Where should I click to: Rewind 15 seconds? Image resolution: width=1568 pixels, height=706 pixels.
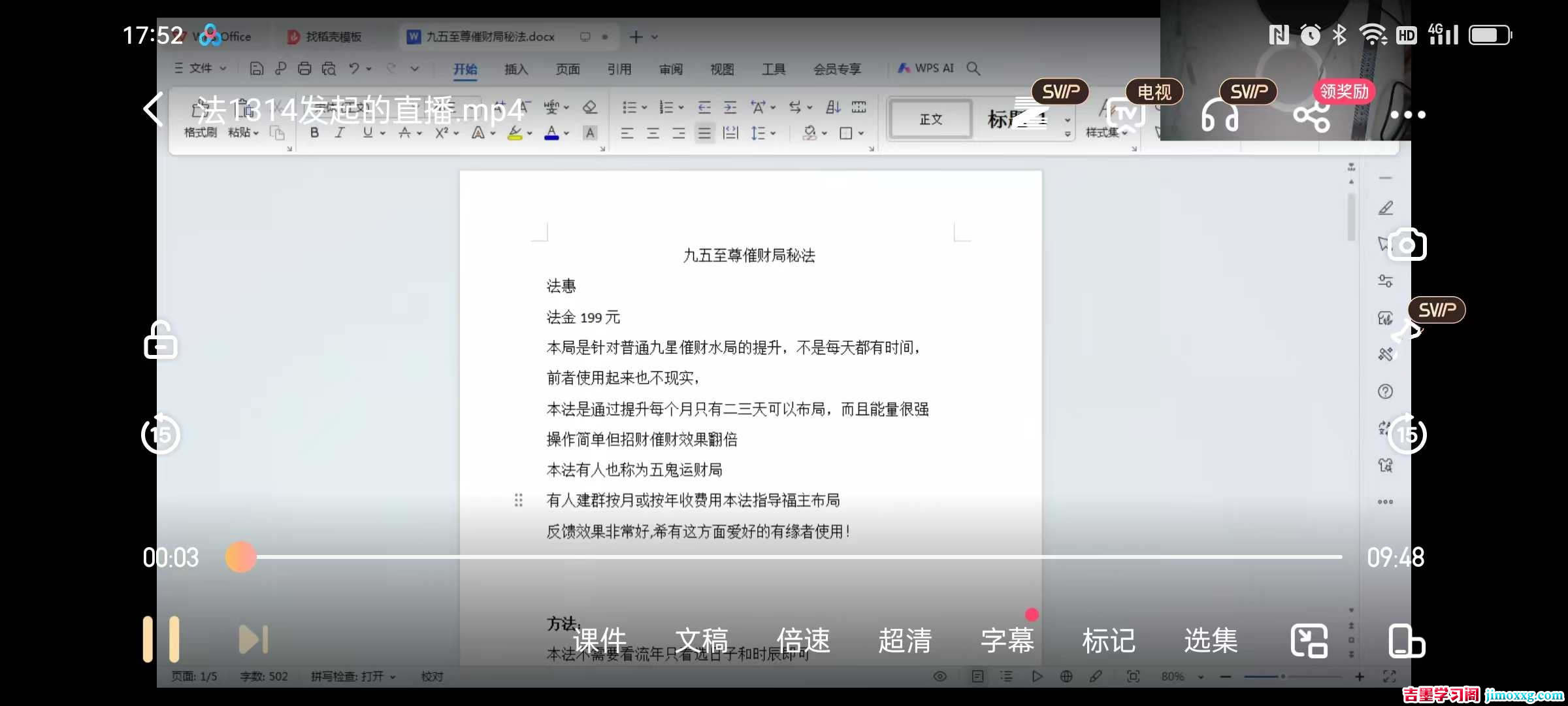point(161,434)
